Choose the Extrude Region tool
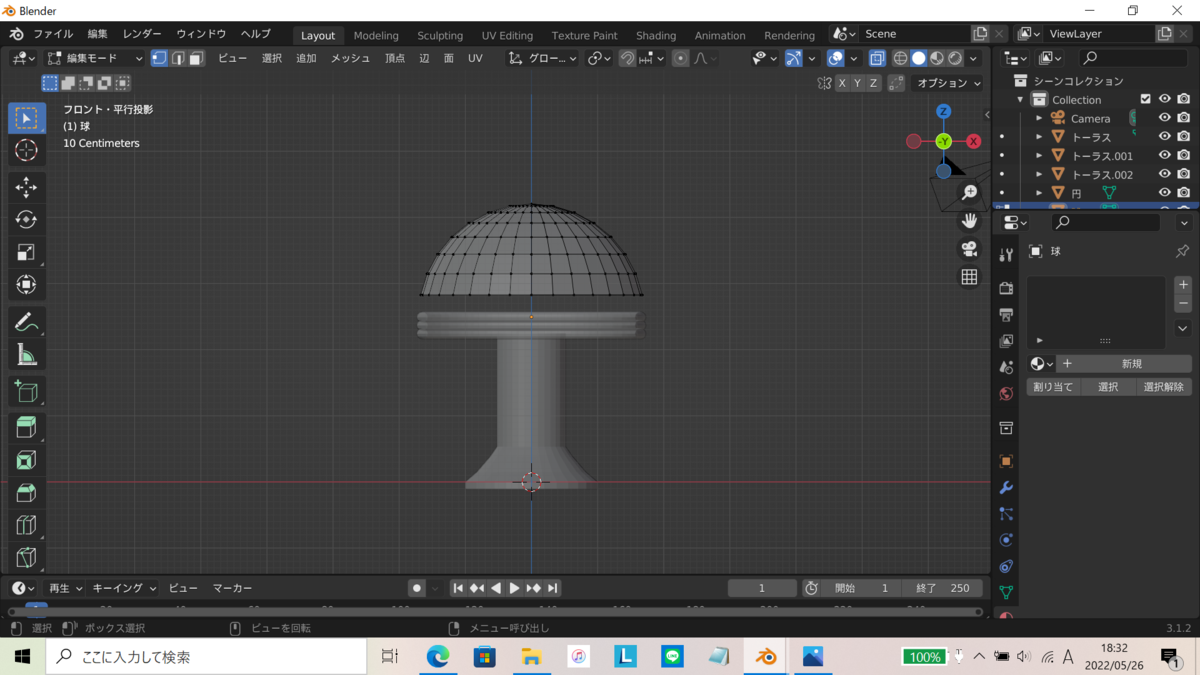 (x=27, y=427)
